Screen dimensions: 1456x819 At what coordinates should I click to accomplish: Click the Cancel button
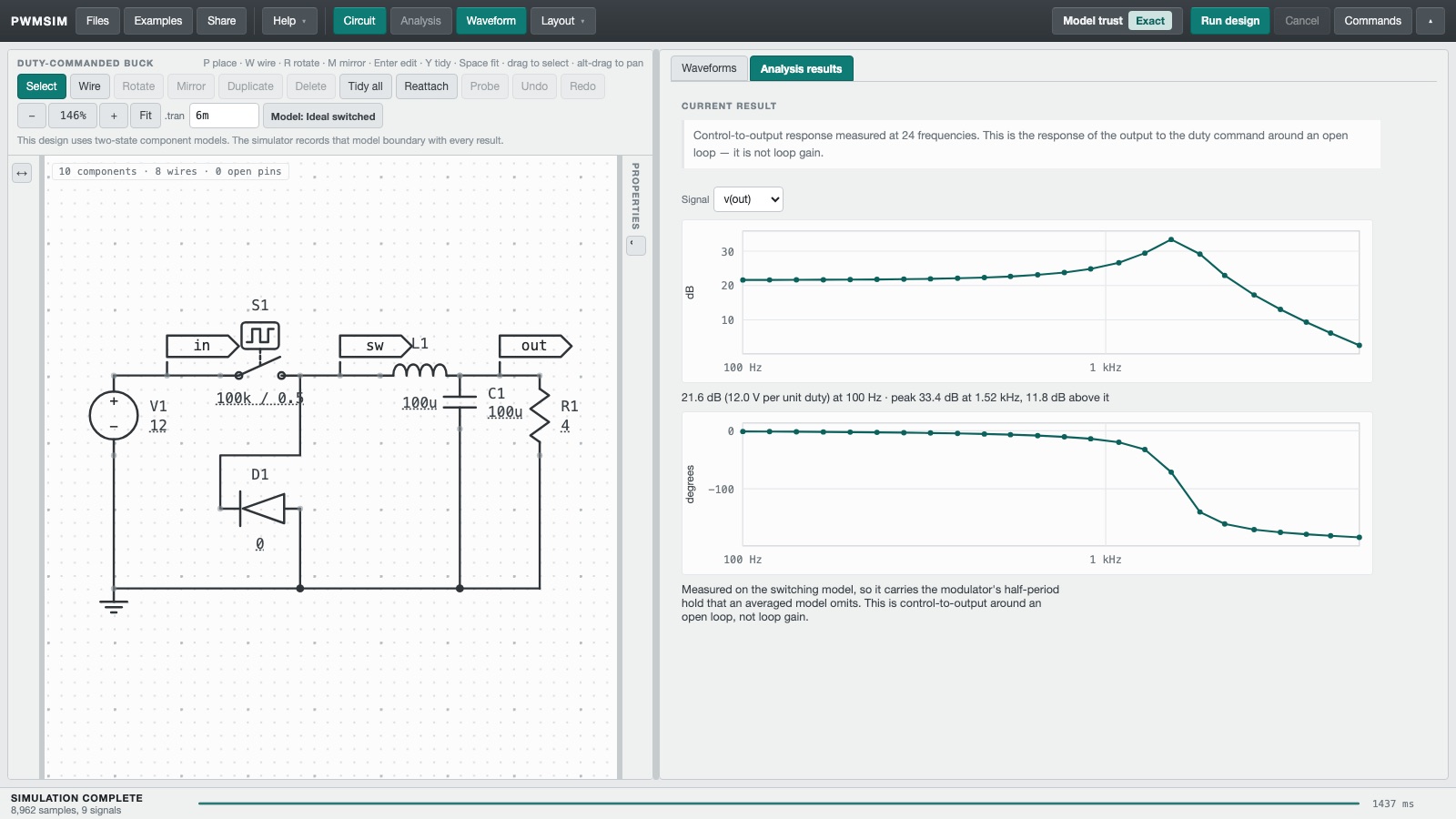pyautogui.click(x=1301, y=21)
